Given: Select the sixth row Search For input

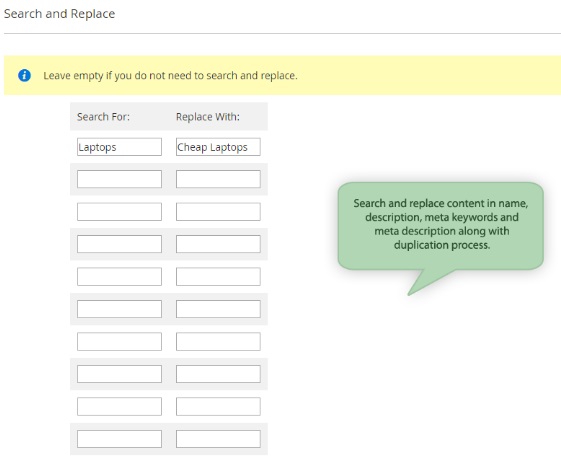Looking at the screenshot, I should tap(119, 309).
